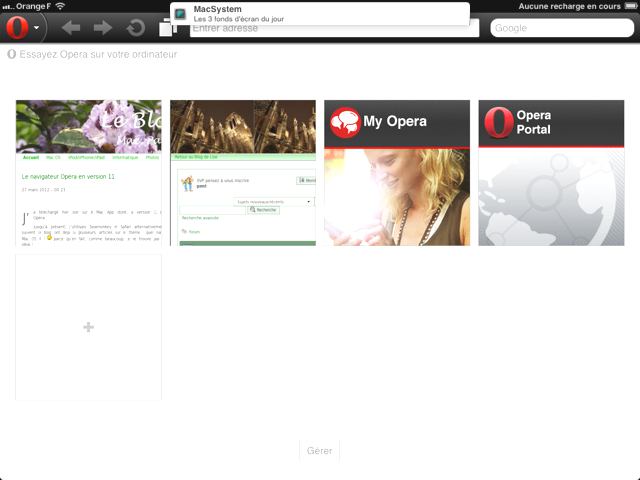640x480 pixels.
Task: Add a new speed dial with plus
Action: click(x=88, y=327)
